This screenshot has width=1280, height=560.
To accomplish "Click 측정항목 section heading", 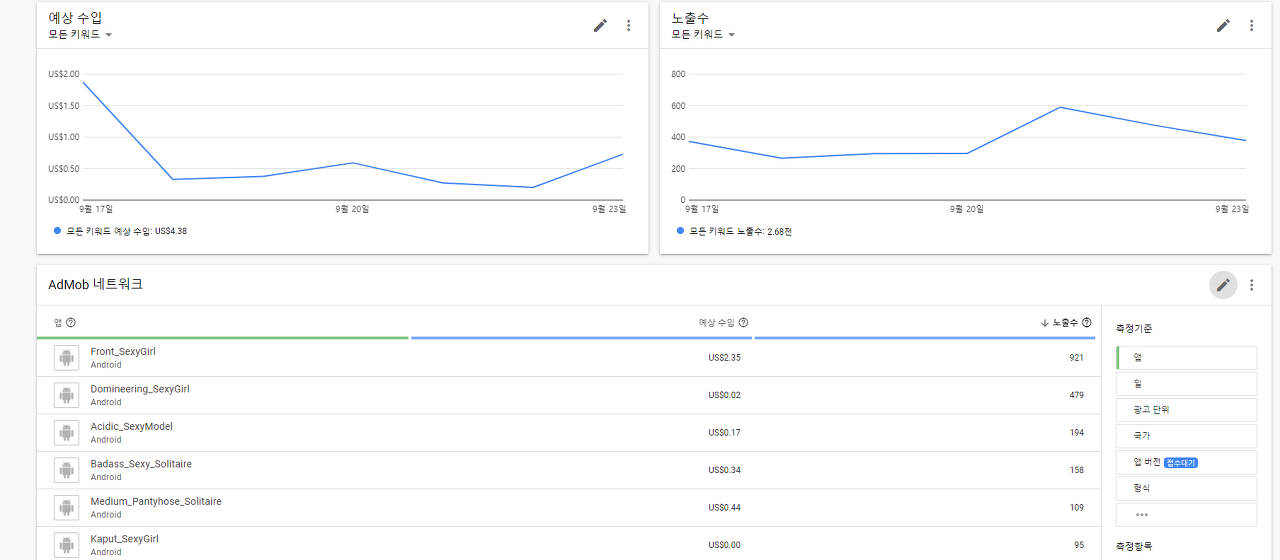I will (1134, 546).
